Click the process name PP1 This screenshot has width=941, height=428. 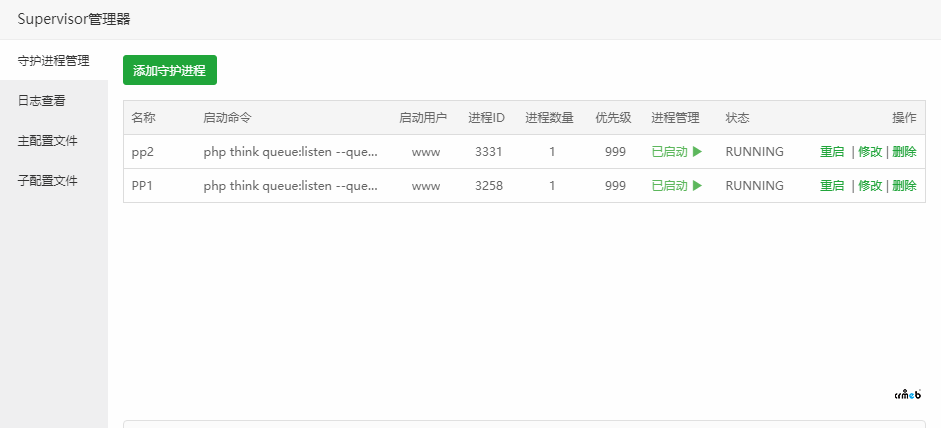tap(142, 186)
